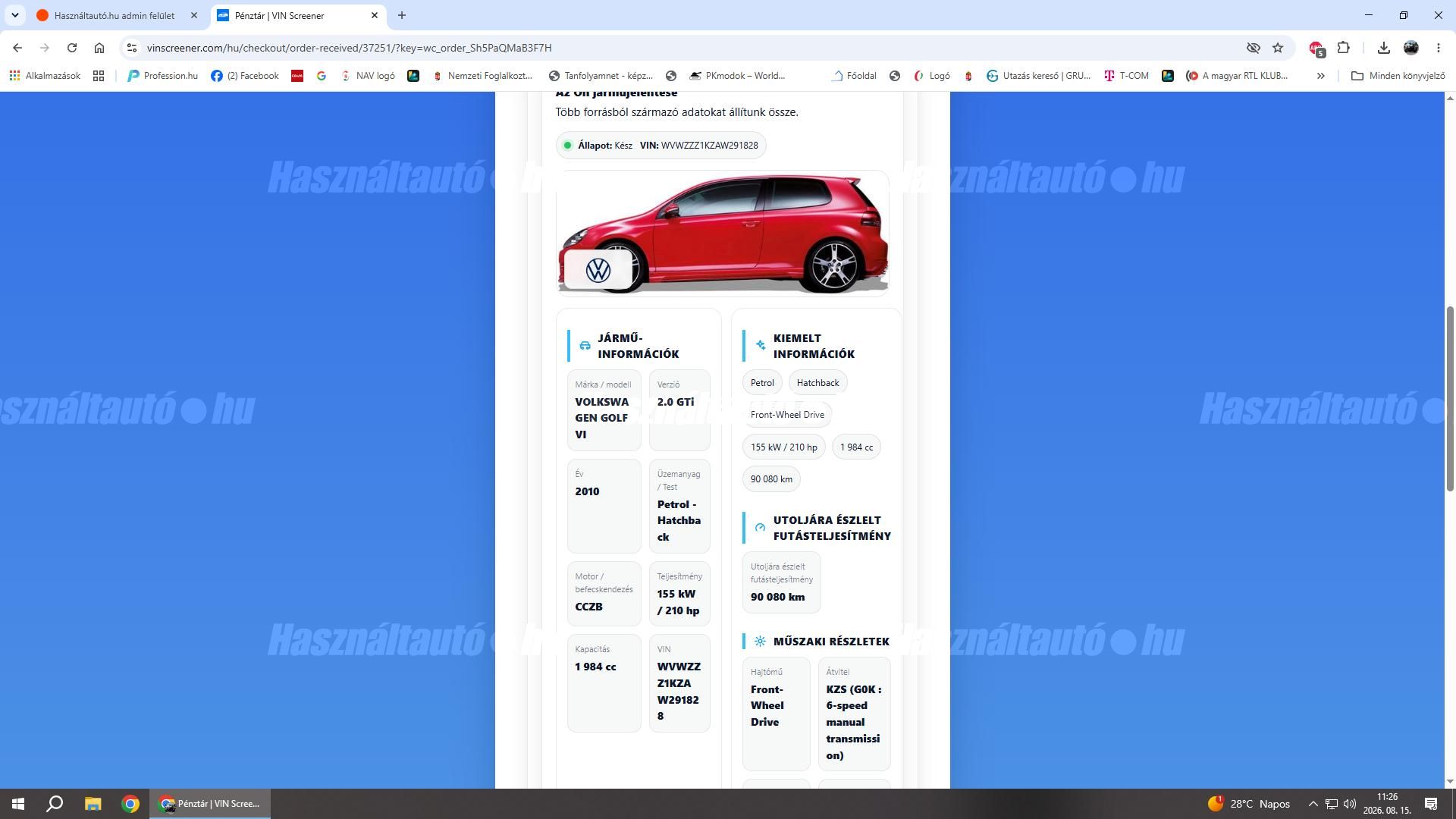Screen dimensions: 1456x819
Task: Open the Főoldal bookmark
Action: point(854,76)
